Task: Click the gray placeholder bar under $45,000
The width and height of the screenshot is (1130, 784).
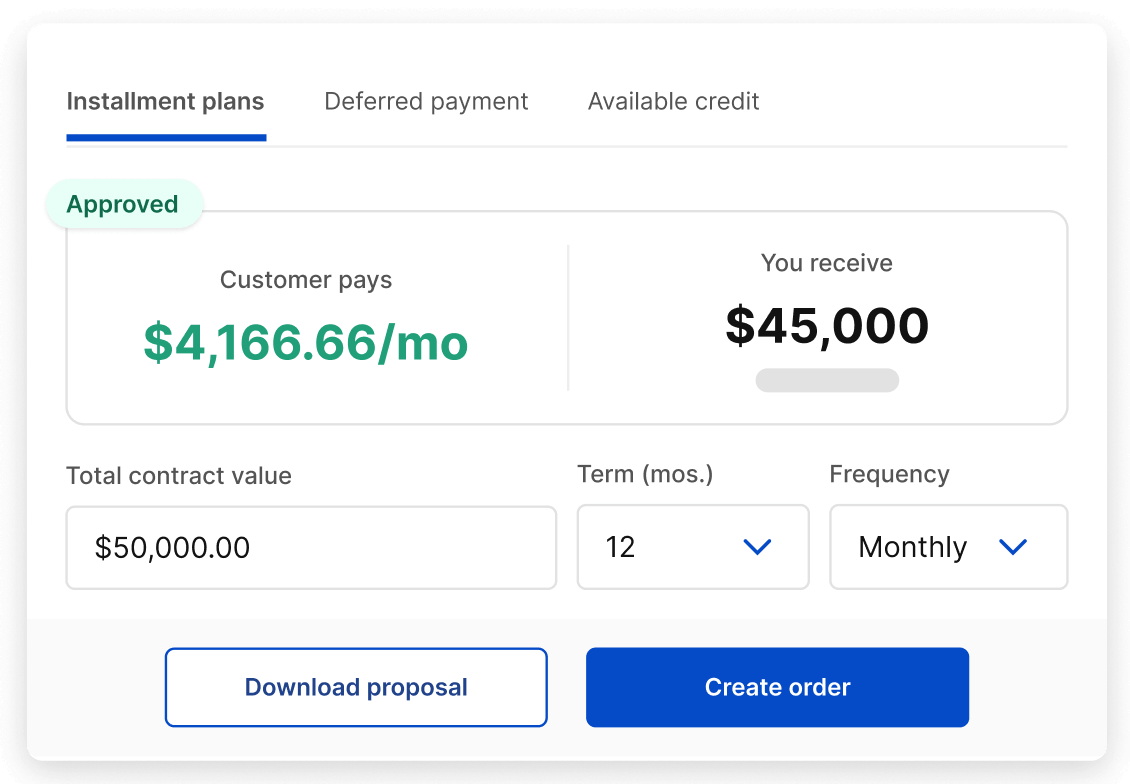Action: pos(827,380)
